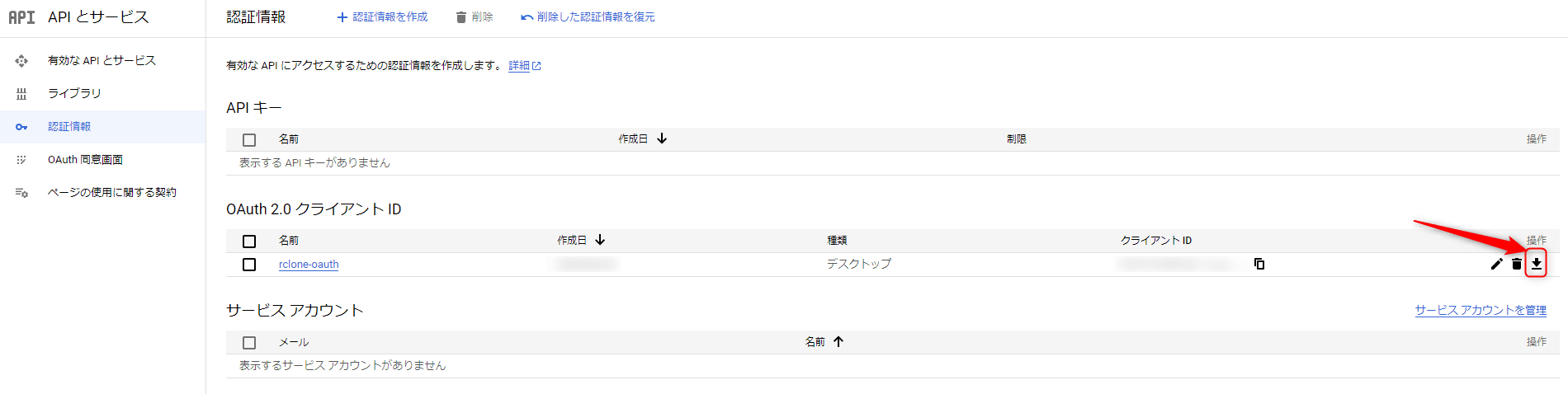Select all OAuth 2.0 client IDs checkbox
The height and width of the screenshot is (394, 1568).
point(249,242)
